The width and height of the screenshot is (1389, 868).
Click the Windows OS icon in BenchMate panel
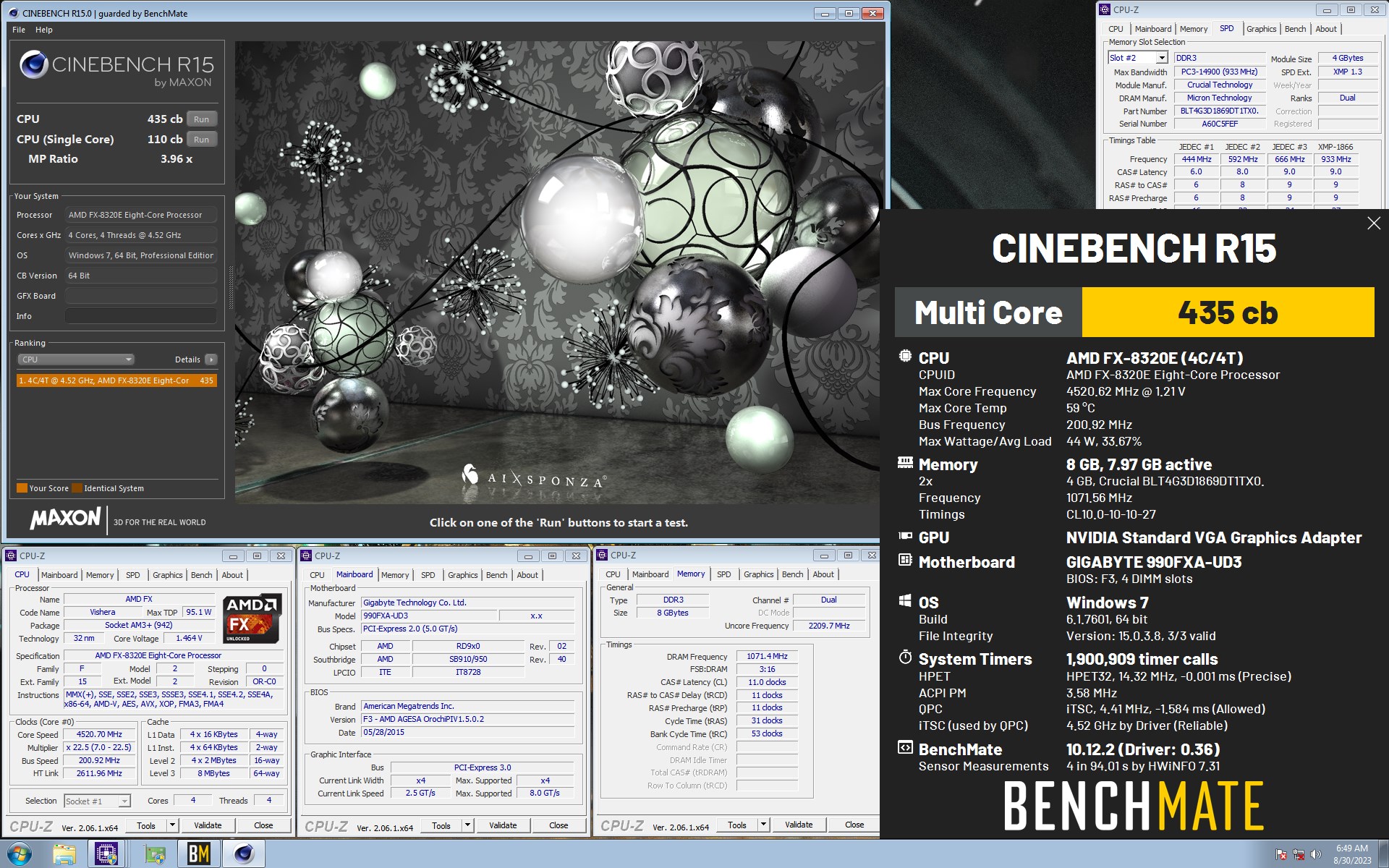(x=905, y=600)
